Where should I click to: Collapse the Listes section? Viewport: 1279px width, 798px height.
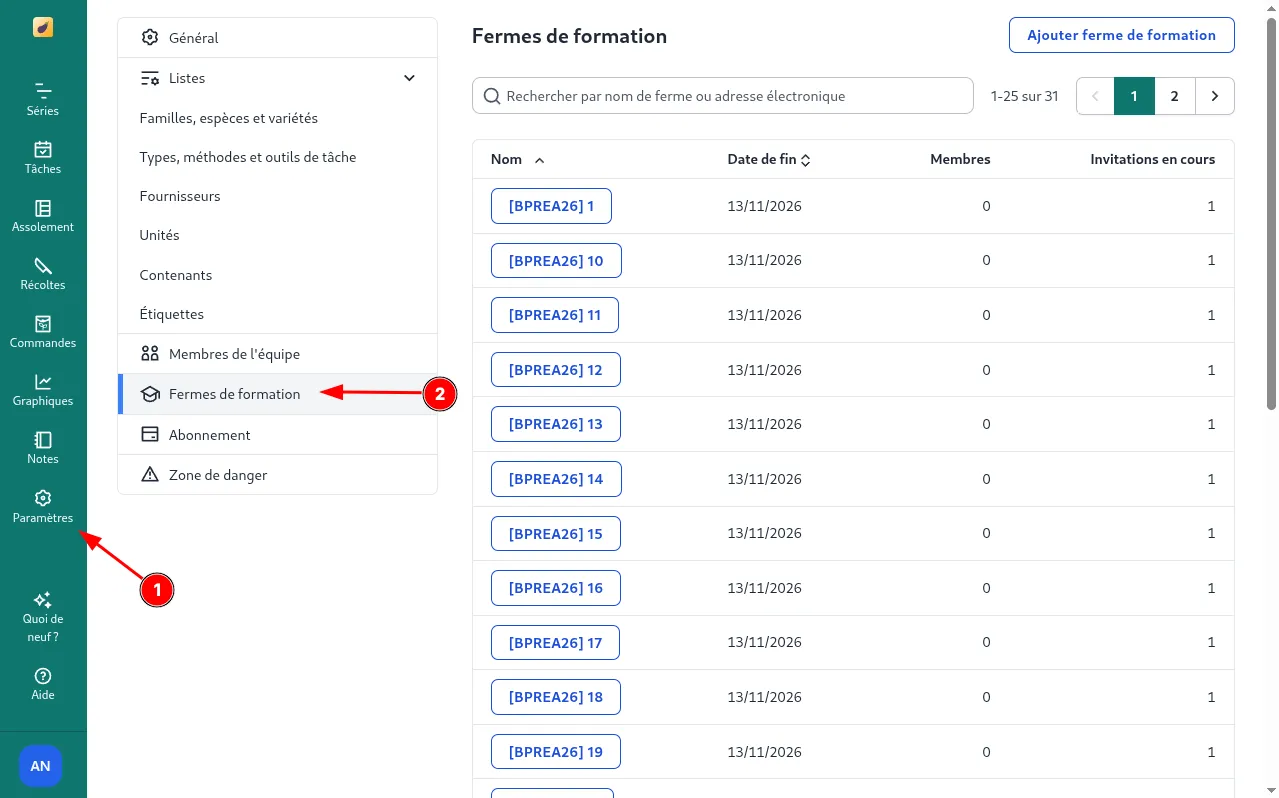408,77
